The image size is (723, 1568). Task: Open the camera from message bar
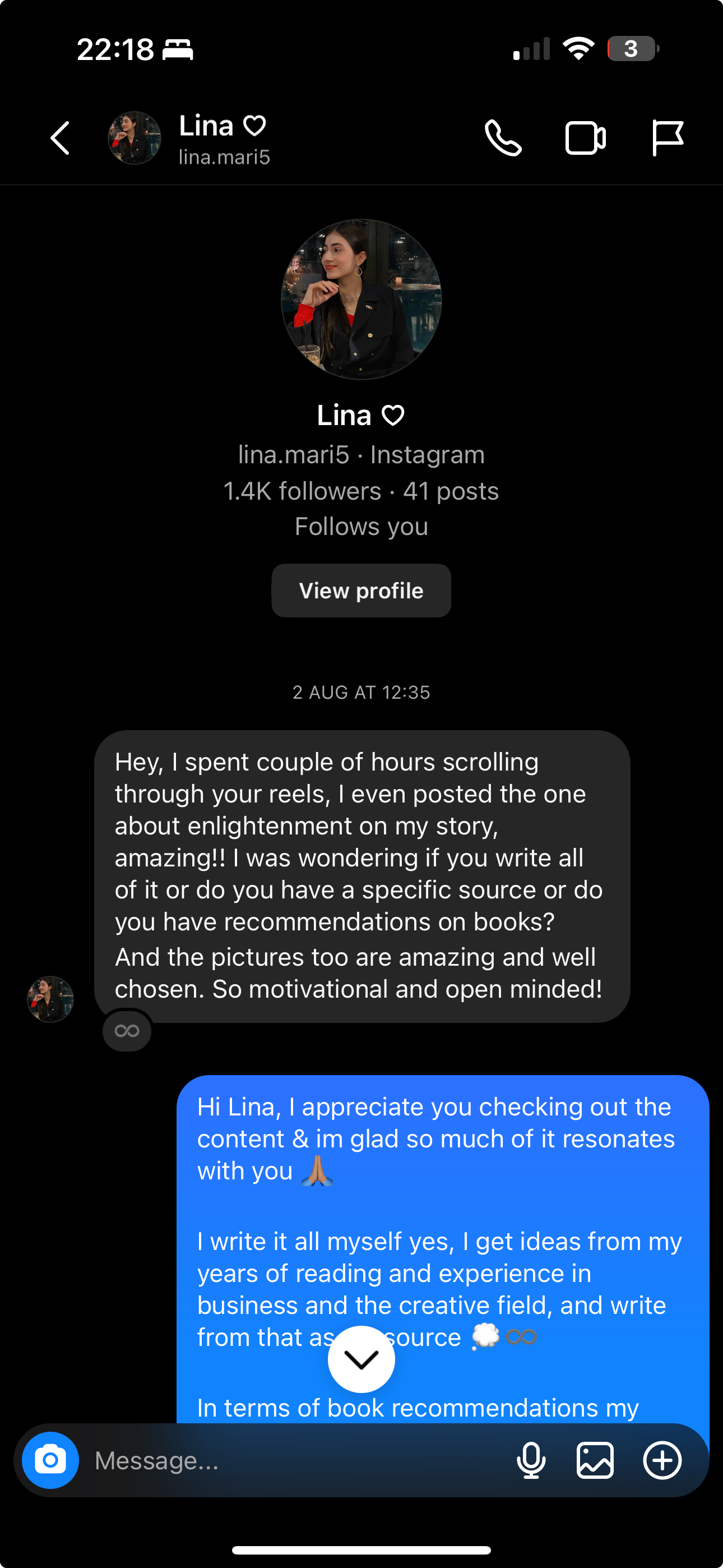pyautogui.click(x=50, y=1460)
